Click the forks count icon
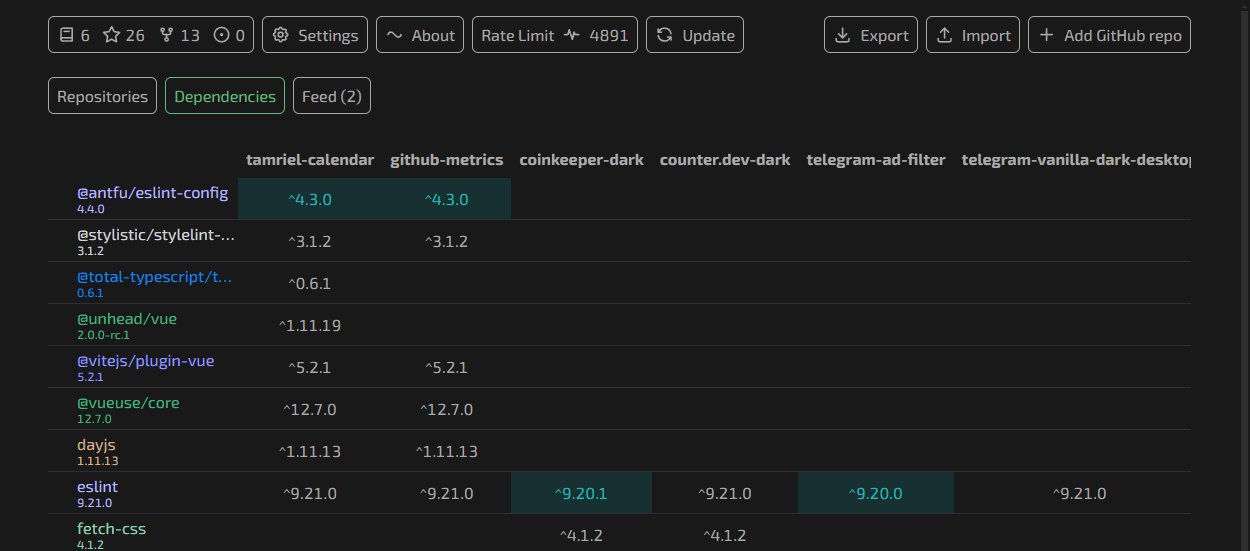 coord(166,35)
